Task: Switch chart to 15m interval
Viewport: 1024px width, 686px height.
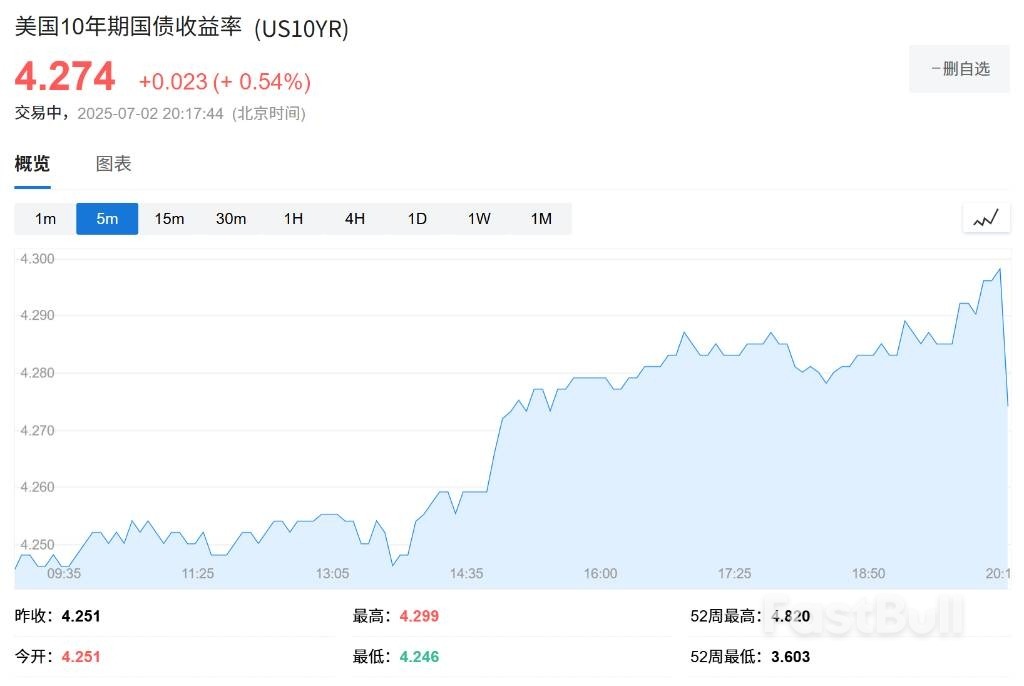Action: coord(169,219)
